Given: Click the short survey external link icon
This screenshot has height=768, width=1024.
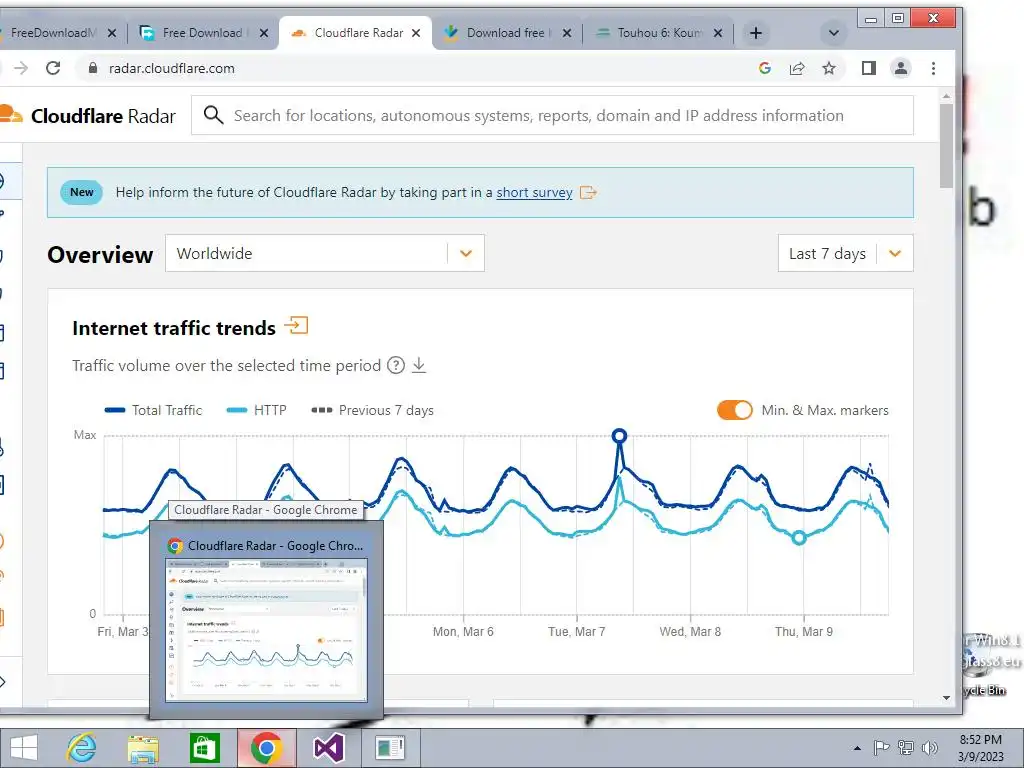Looking at the screenshot, I should (588, 193).
